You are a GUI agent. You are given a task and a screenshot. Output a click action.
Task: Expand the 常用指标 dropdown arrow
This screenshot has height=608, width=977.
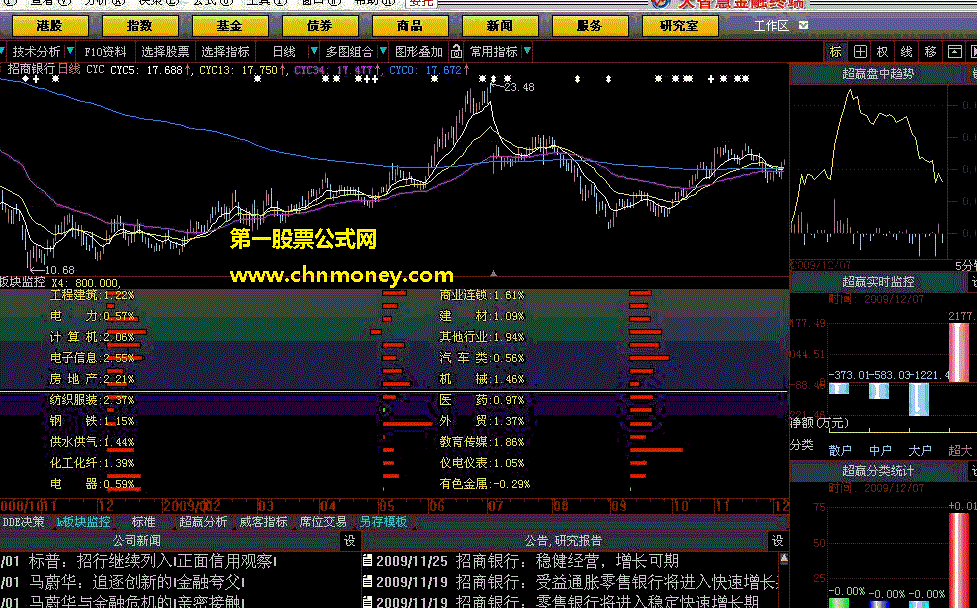coord(528,51)
